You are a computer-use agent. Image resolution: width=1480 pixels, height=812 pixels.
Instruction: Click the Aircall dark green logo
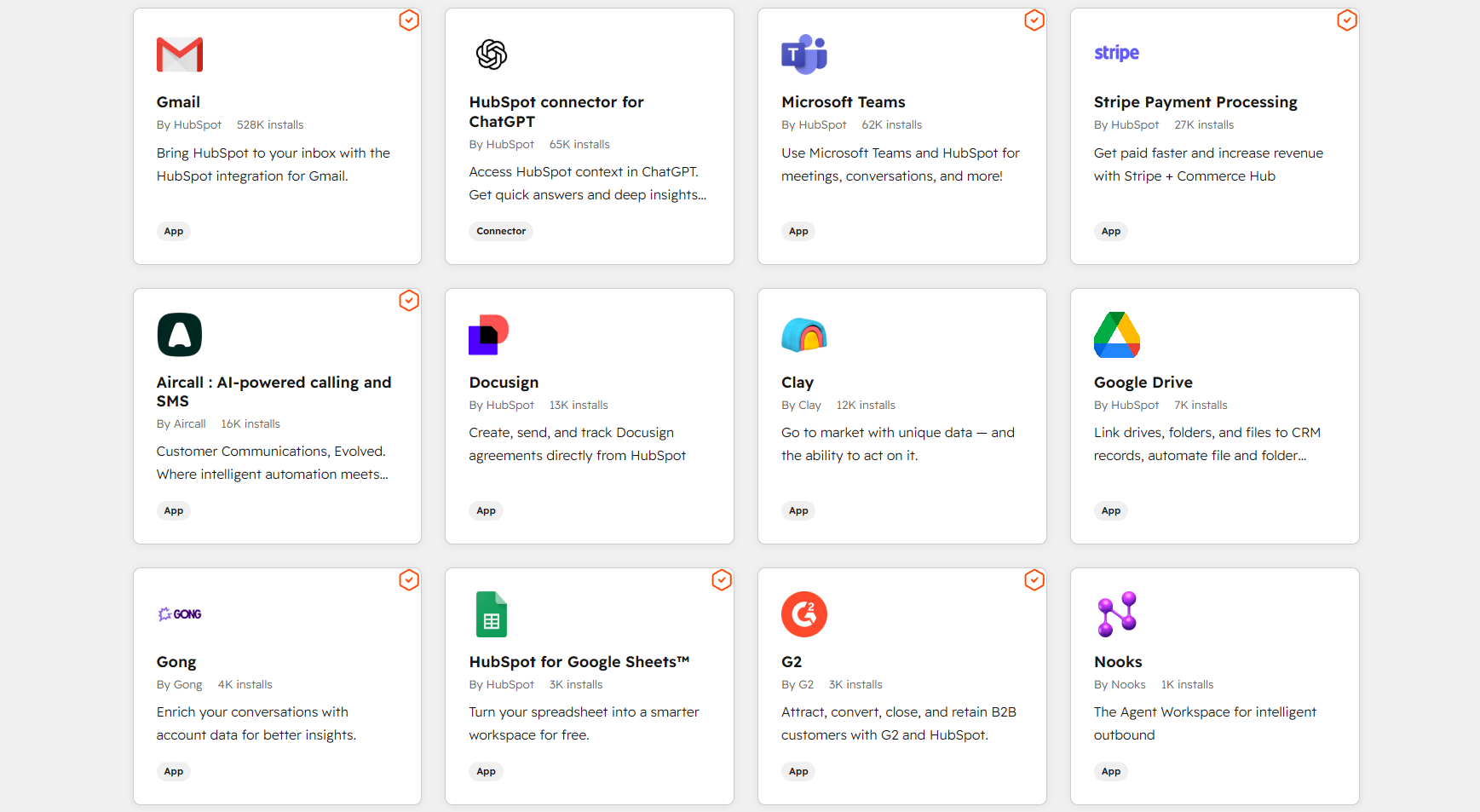pyautogui.click(x=180, y=335)
